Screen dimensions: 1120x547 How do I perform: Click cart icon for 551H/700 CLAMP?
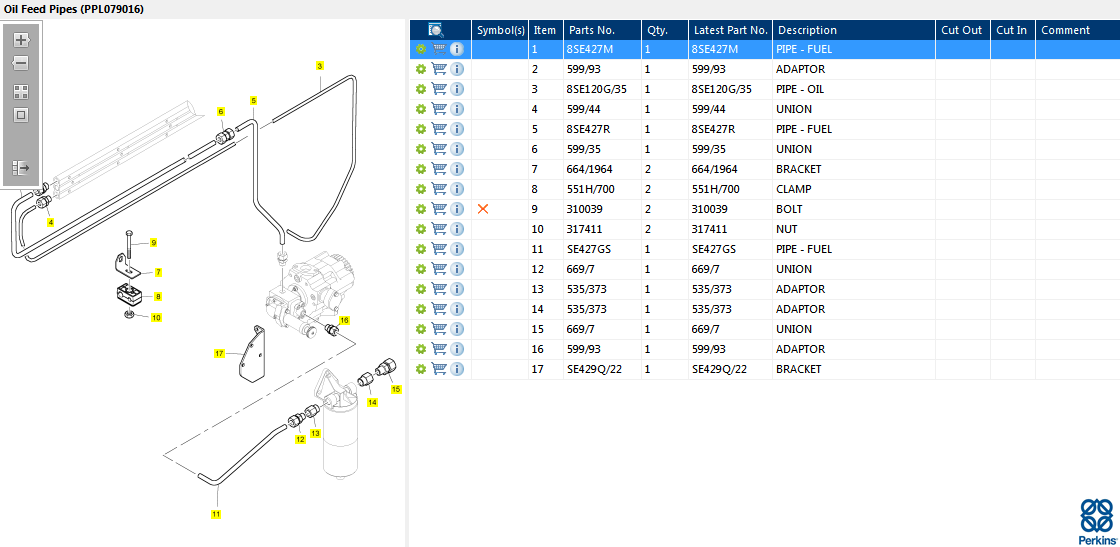(x=439, y=189)
